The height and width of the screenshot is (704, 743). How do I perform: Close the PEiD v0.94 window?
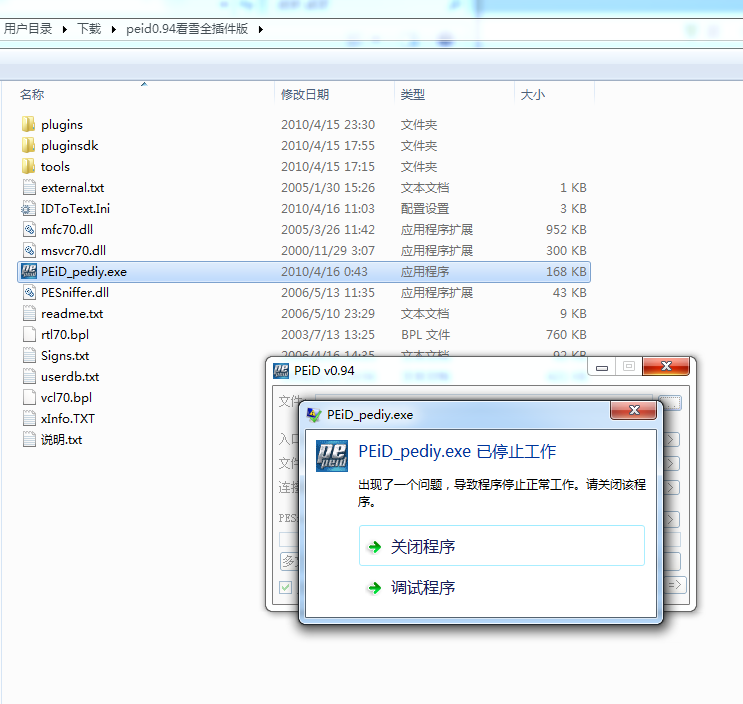point(666,367)
